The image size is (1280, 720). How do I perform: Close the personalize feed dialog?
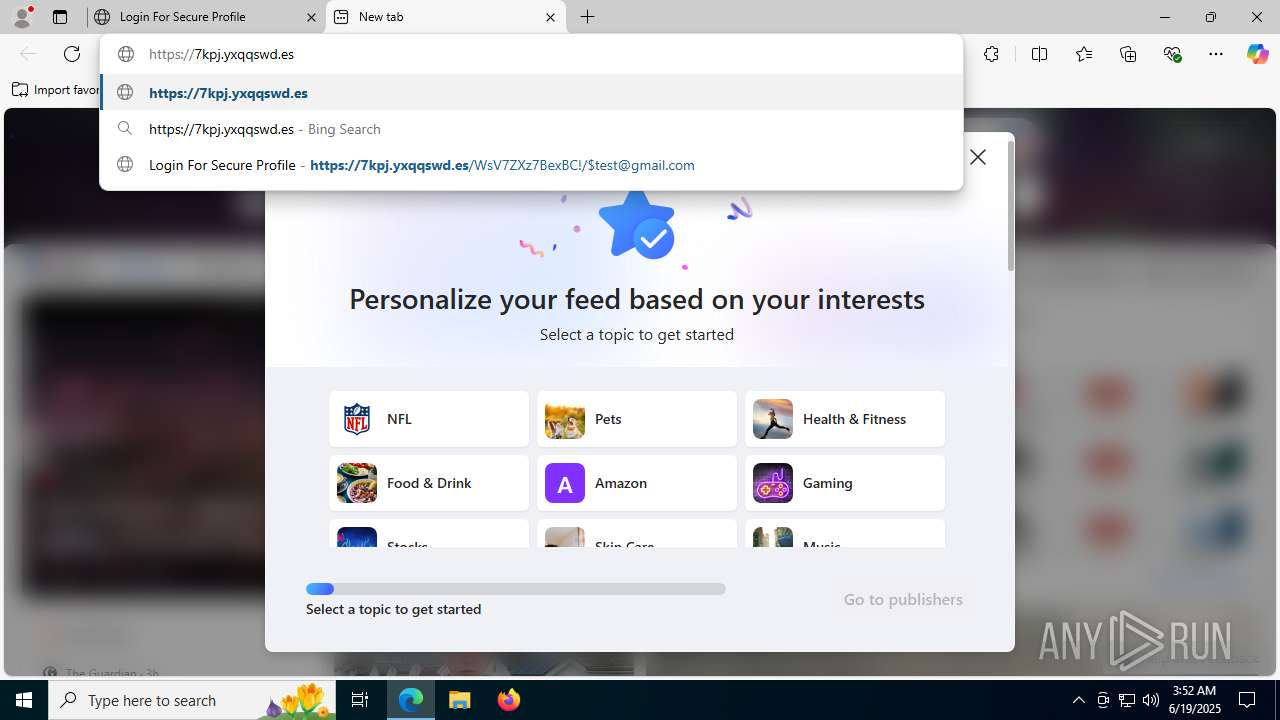click(x=978, y=157)
